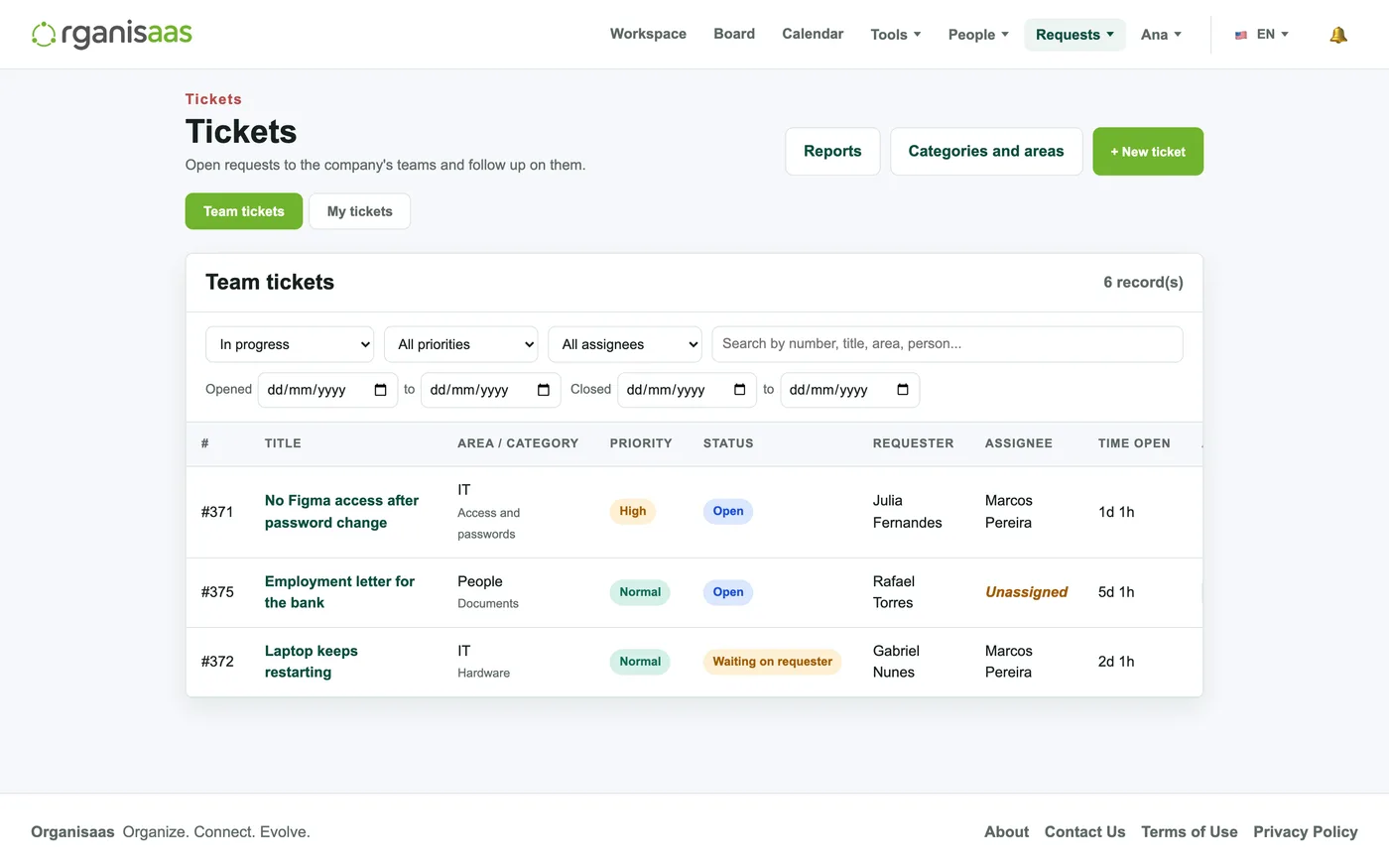Screen dimensions: 1389x868
Task: Click the Tickets breadcrumb link
Action: pyautogui.click(x=213, y=99)
